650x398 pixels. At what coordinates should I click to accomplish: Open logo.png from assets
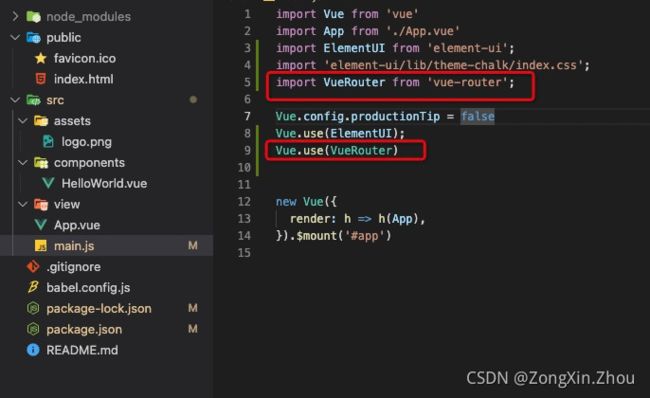click(x=87, y=142)
